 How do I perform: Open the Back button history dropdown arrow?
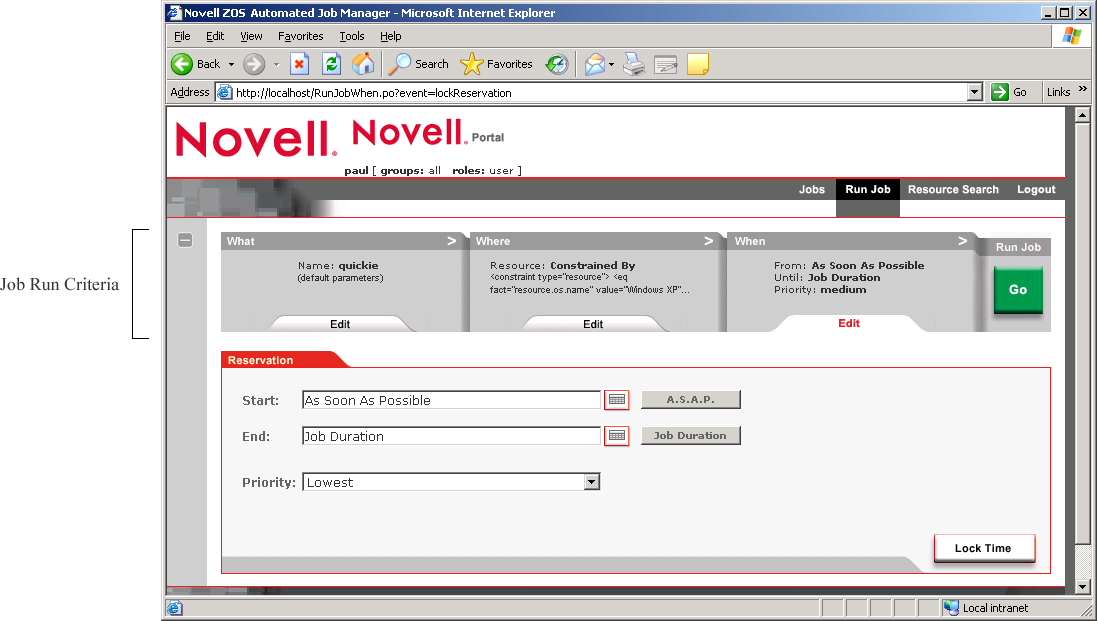232,64
